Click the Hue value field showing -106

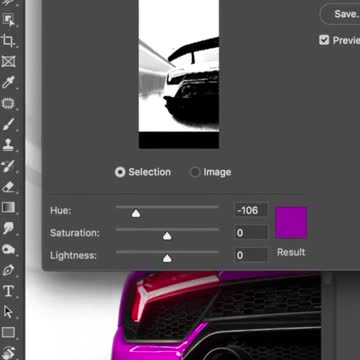click(251, 210)
